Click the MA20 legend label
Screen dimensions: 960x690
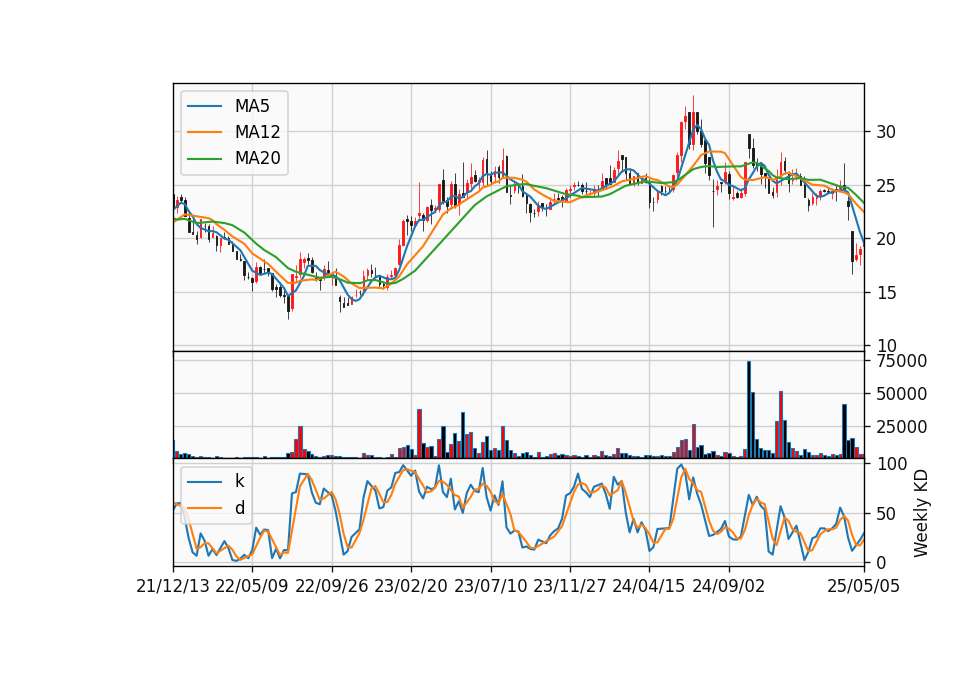click(x=257, y=158)
